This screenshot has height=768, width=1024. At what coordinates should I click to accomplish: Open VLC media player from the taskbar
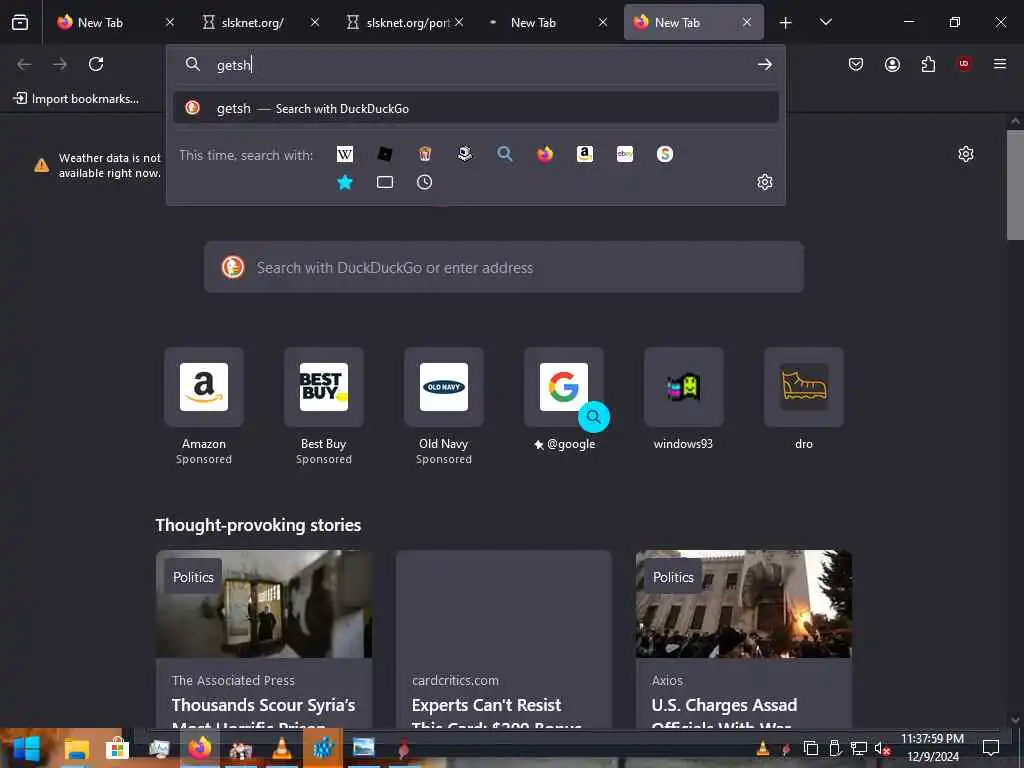281,748
